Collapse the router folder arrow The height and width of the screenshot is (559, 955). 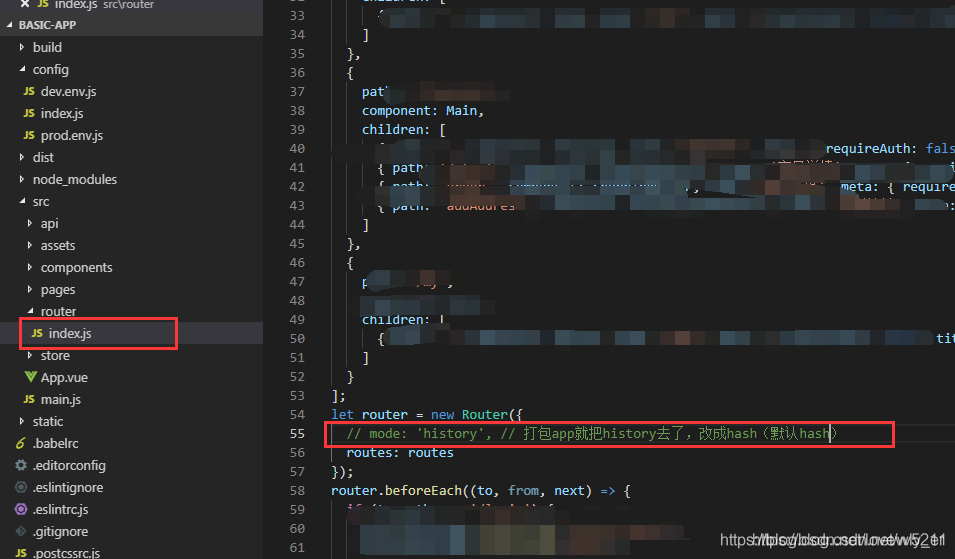coord(30,311)
